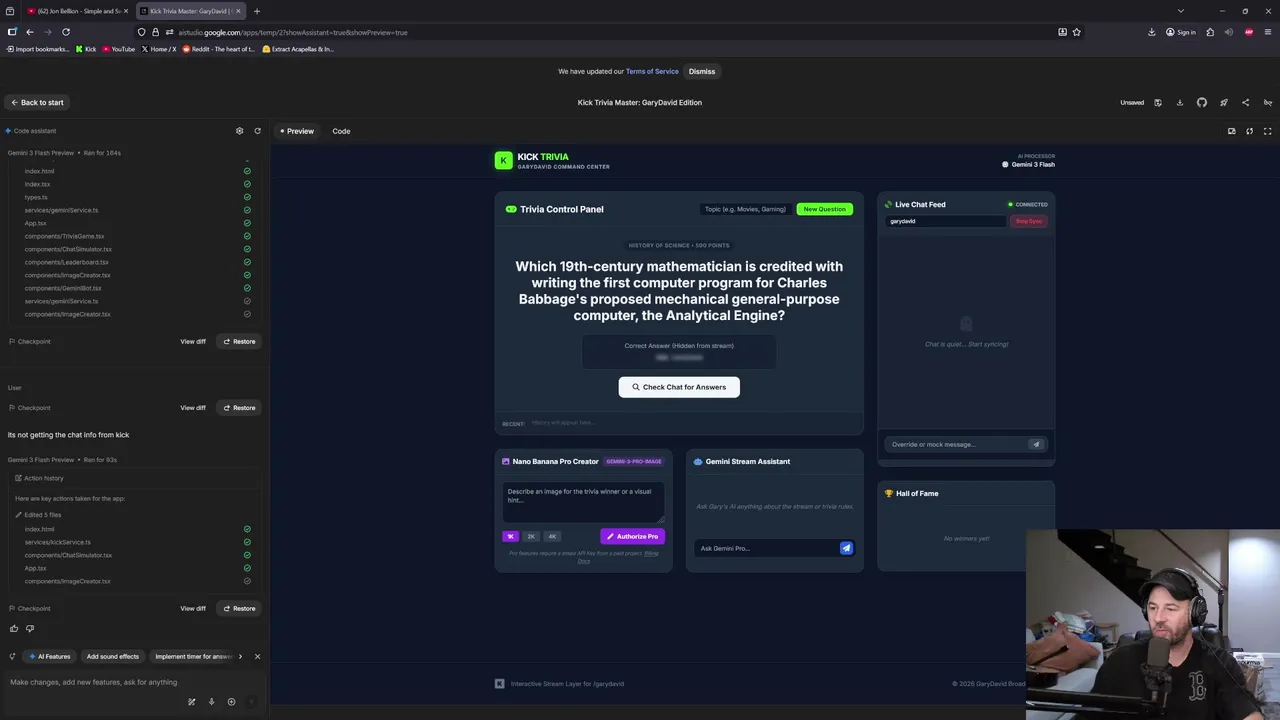
Task: Open the GitHub export icon
Action: [x=1202, y=102]
